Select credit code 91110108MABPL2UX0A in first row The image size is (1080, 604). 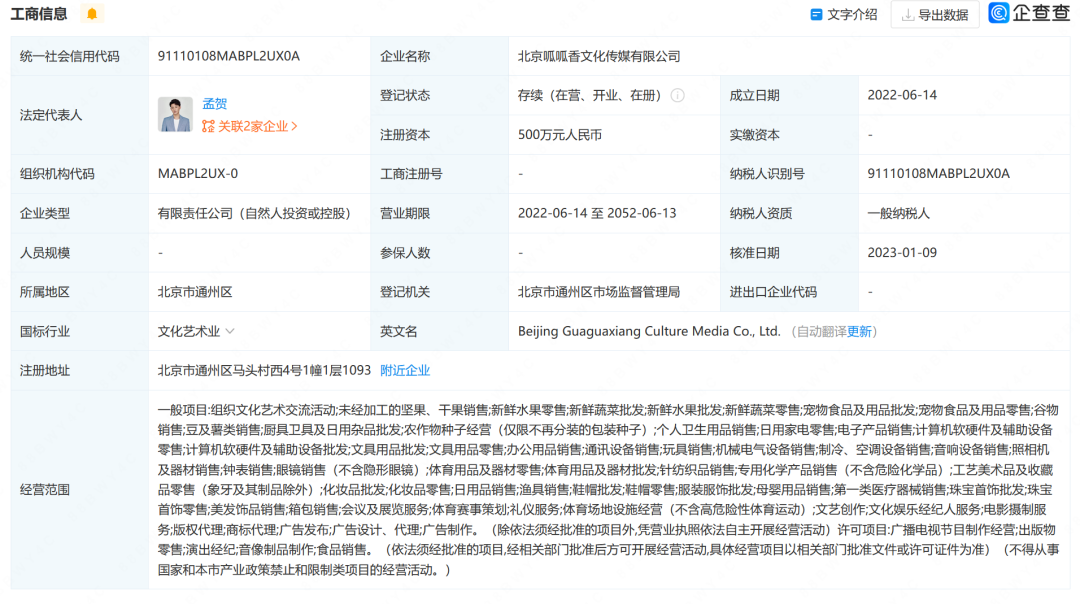229,56
